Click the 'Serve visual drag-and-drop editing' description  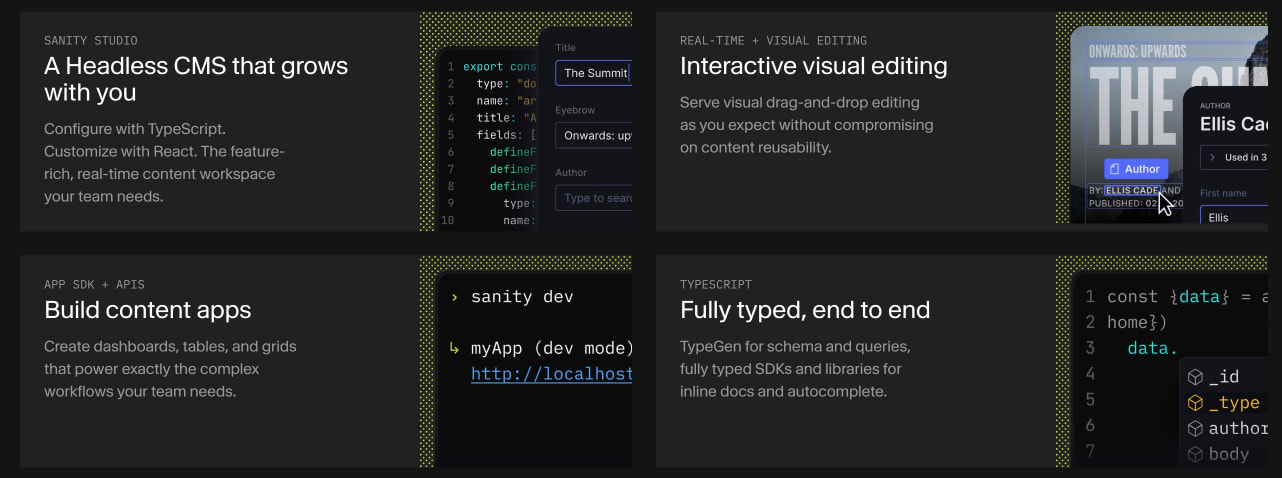pyautogui.click(x=806, y=125)
